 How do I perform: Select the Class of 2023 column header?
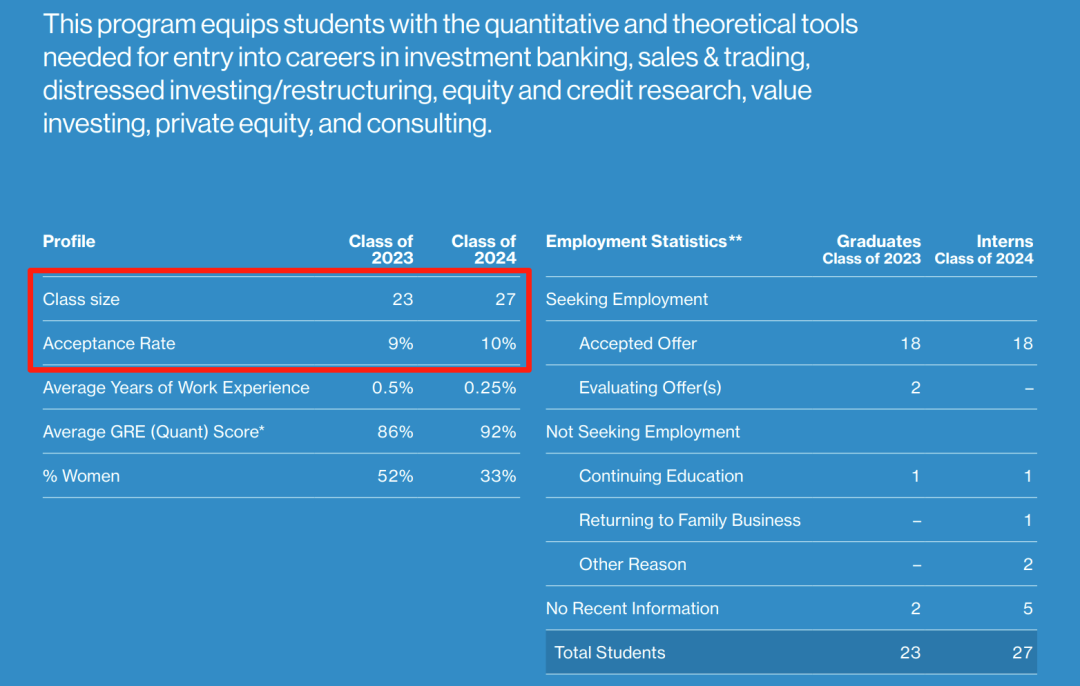tap(381, 249)
